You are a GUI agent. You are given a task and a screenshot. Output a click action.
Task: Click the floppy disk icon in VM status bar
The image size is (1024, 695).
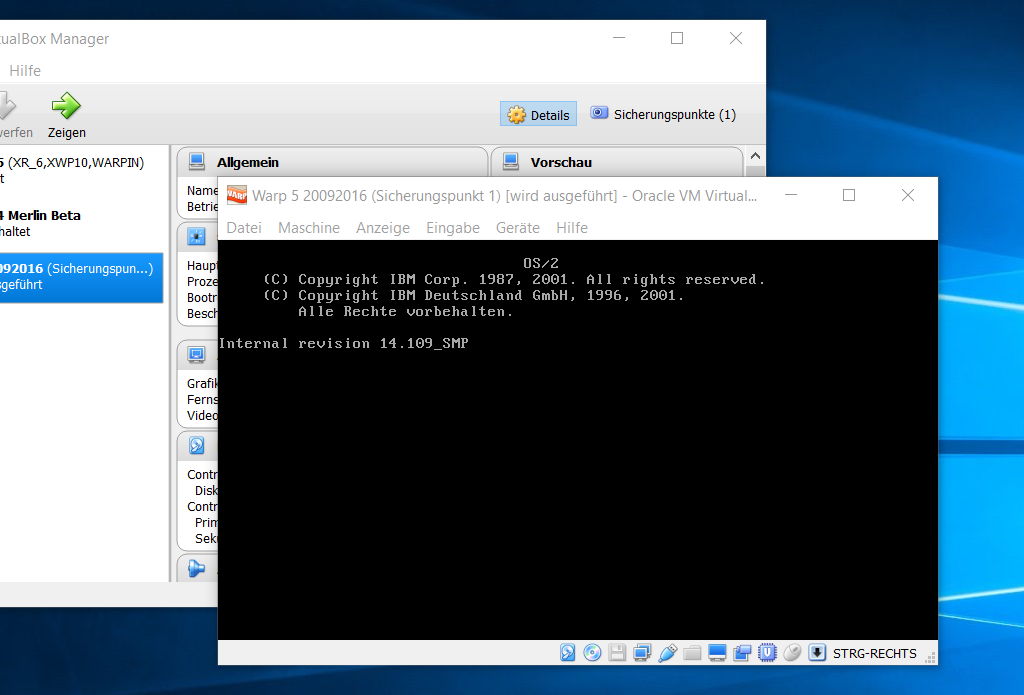[x=617, y=653]
